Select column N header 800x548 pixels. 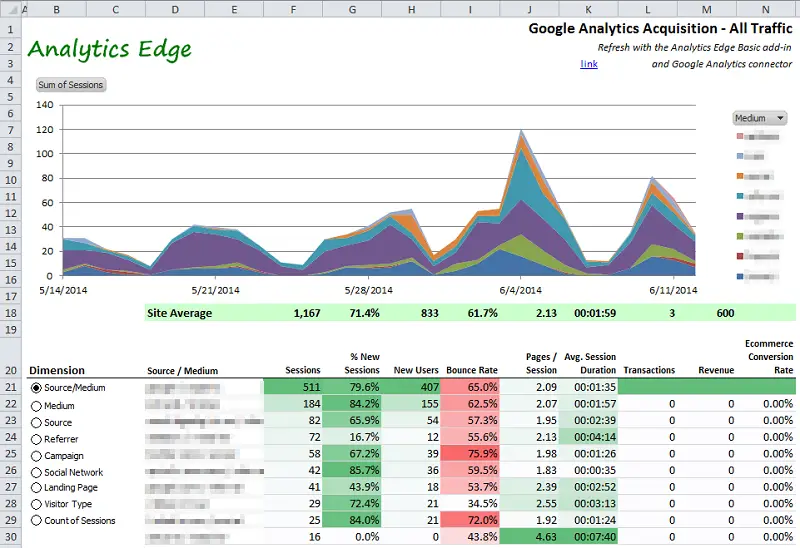pyautogui.click(x=765, y=9)
